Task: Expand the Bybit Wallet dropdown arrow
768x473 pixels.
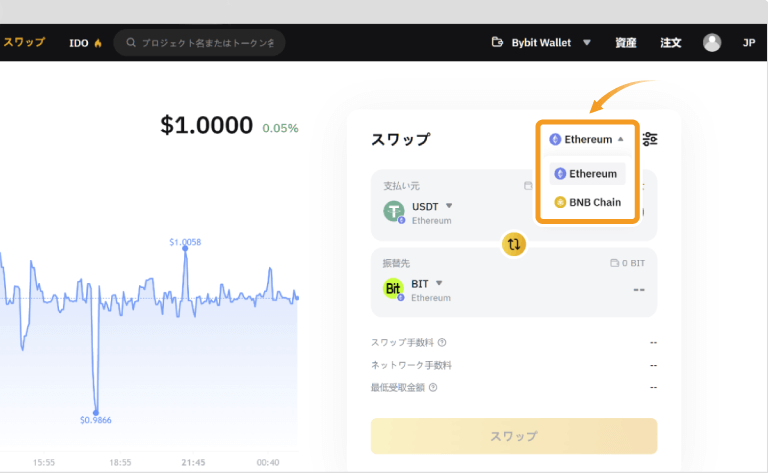Action: 587,43
